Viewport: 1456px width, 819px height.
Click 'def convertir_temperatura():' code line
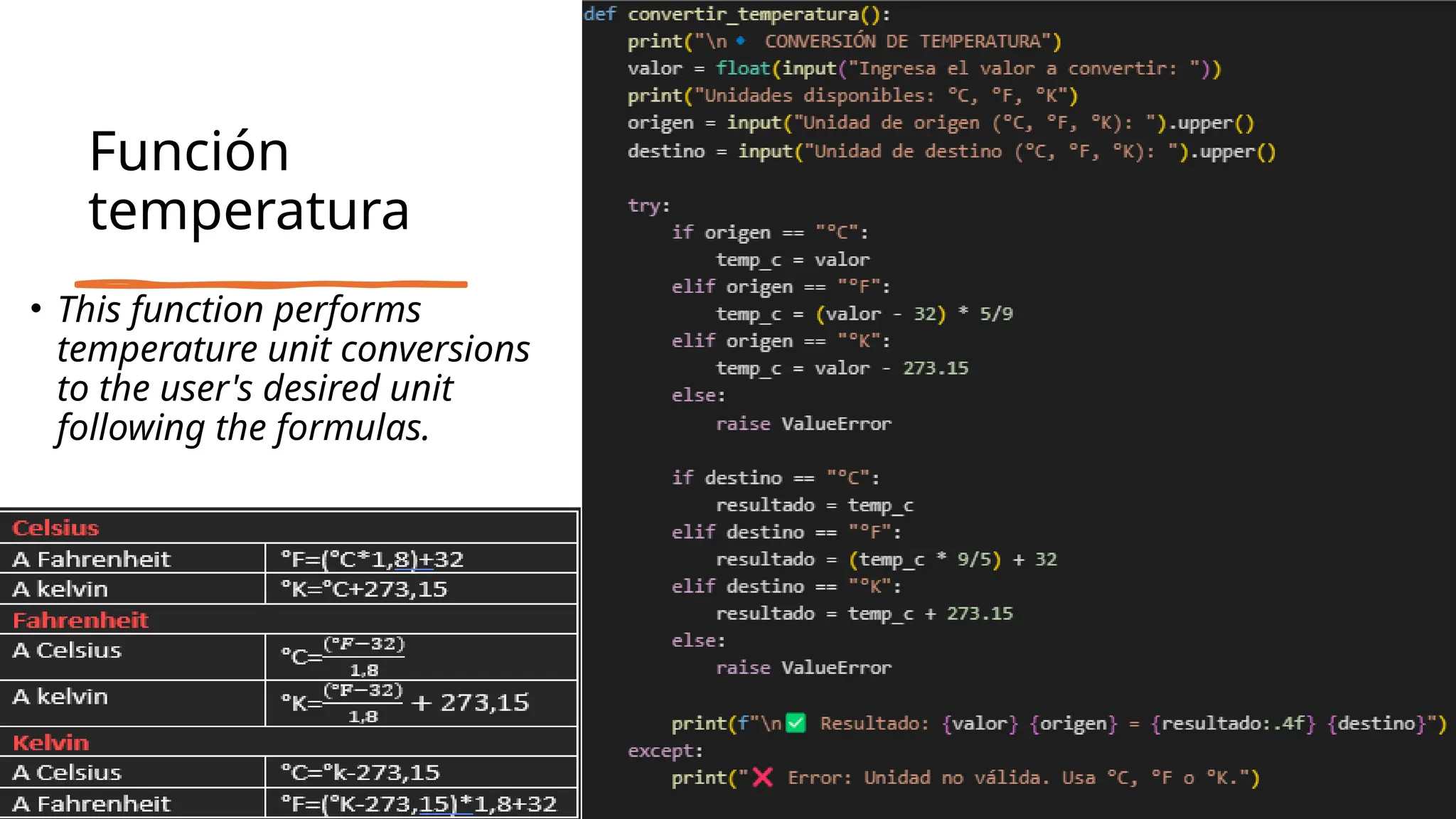[x=737, y=14]
